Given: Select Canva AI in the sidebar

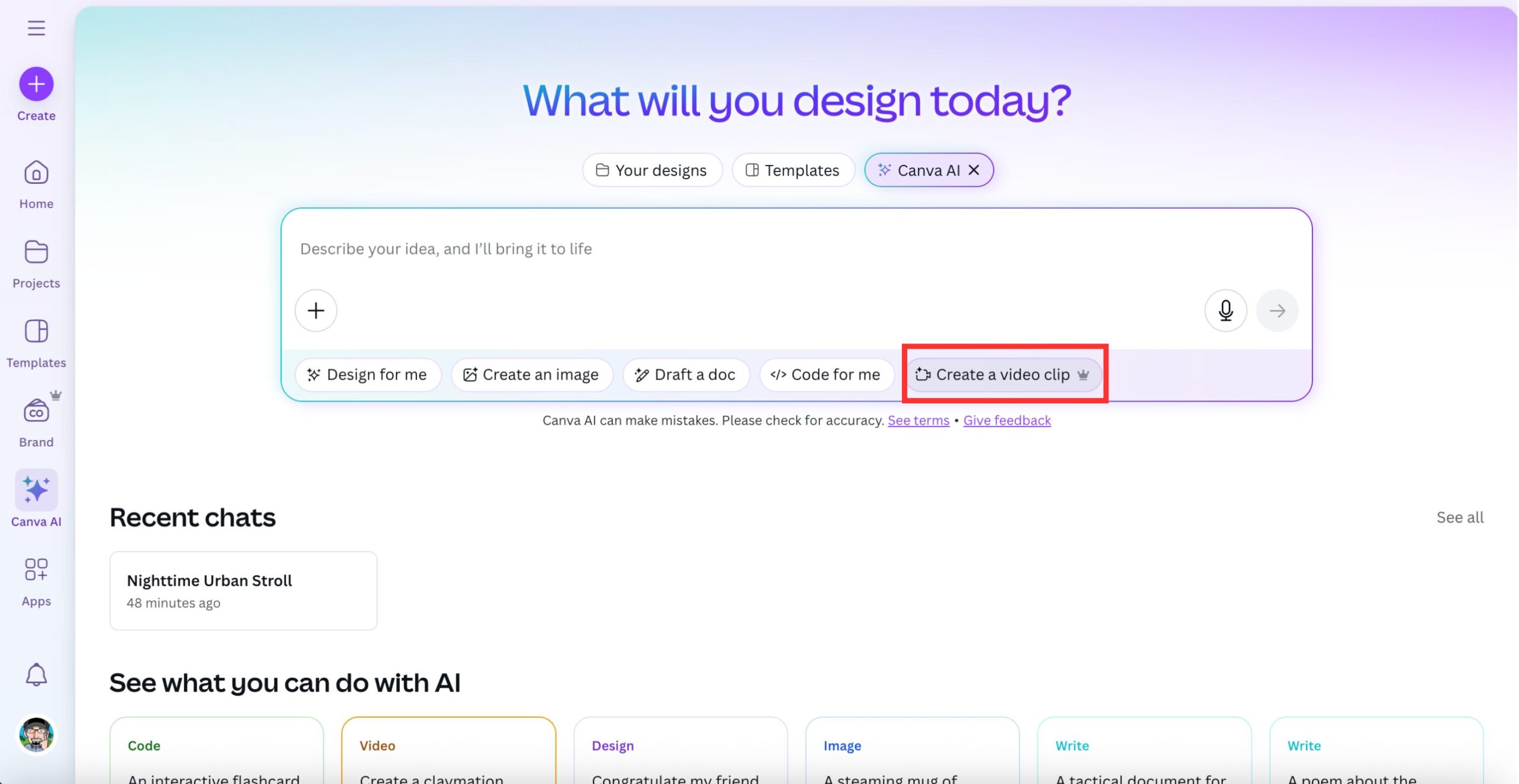Looking at the screenshot, I should point(36,499).
